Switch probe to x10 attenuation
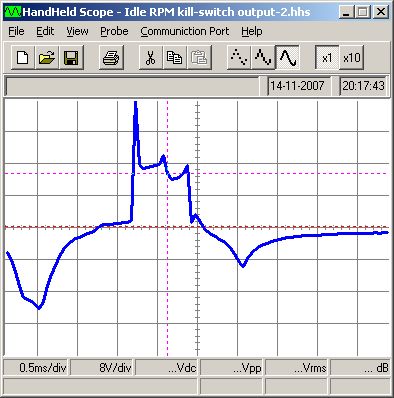Screen dimensions: 394x398 click(351, 58)
